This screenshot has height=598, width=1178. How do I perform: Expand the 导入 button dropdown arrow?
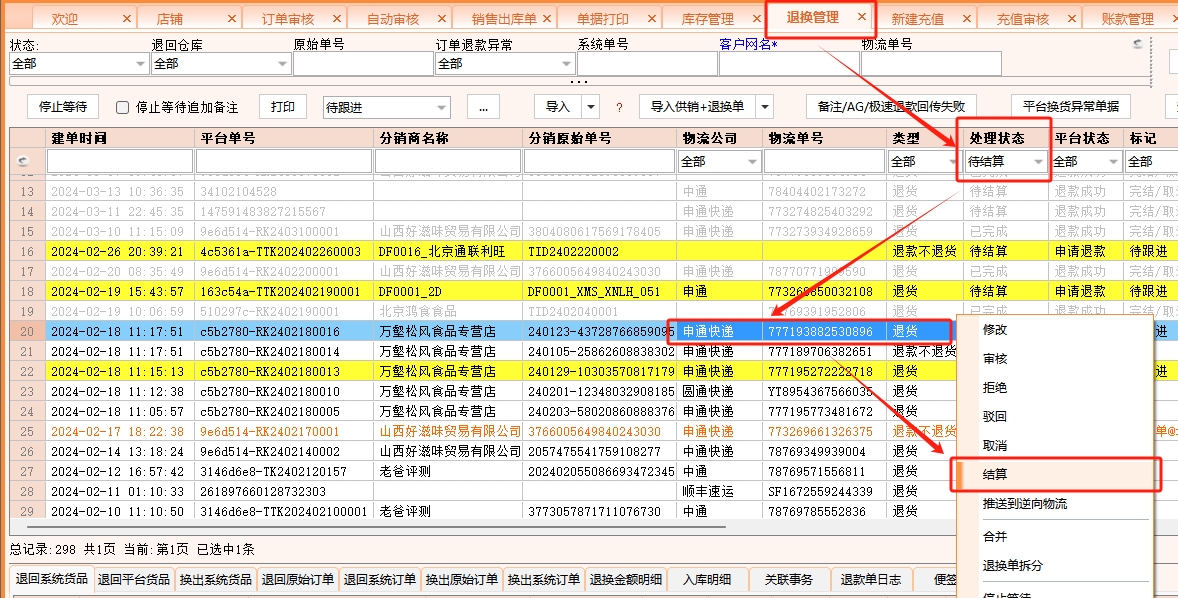(x=591, y=107)
